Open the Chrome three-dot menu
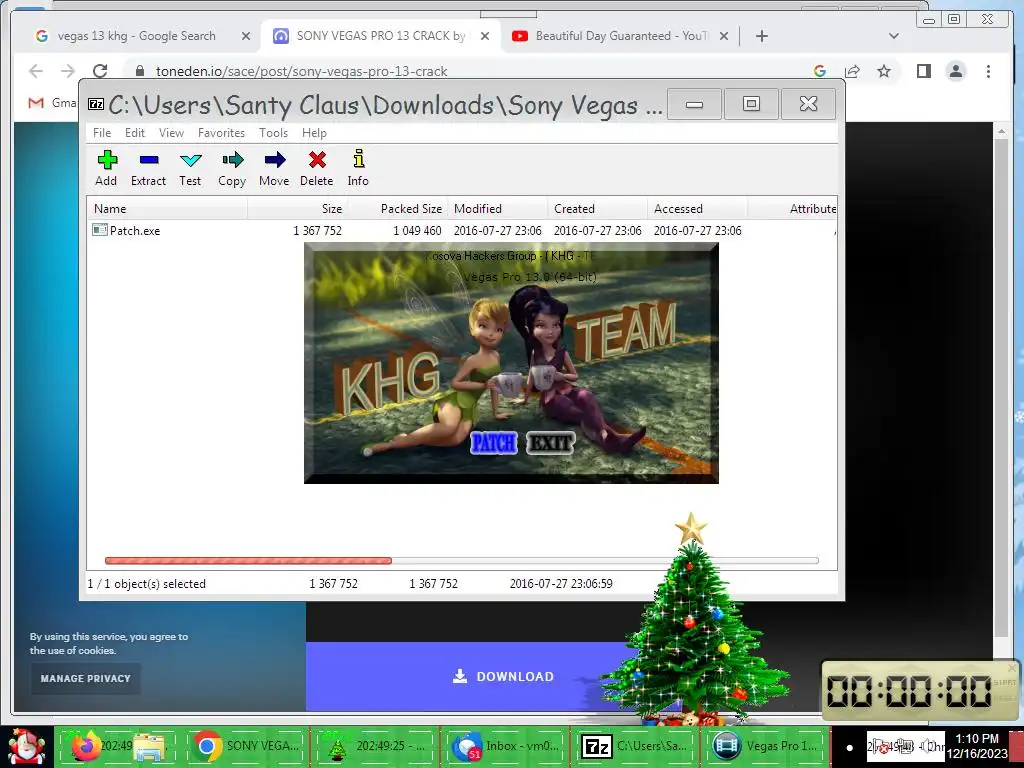1024x768 pixels. (x=989, y=71)
